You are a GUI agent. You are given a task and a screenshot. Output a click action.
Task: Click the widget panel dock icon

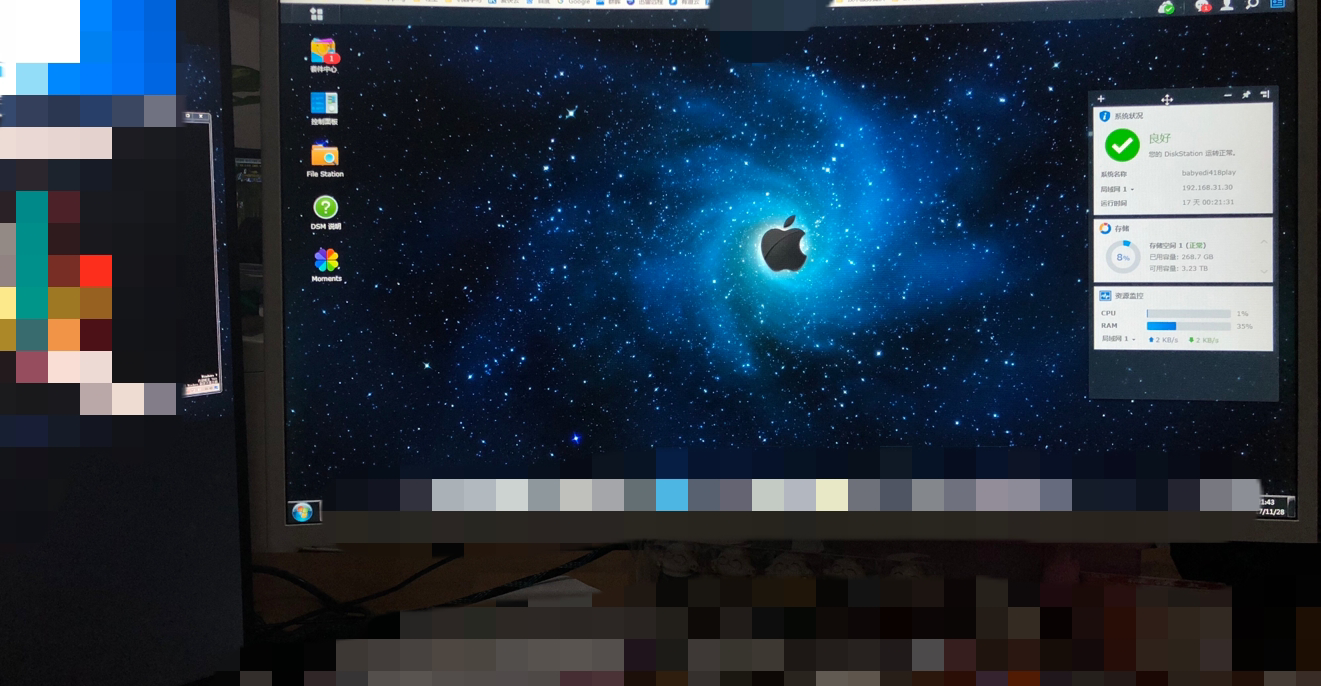(1265, 94)
